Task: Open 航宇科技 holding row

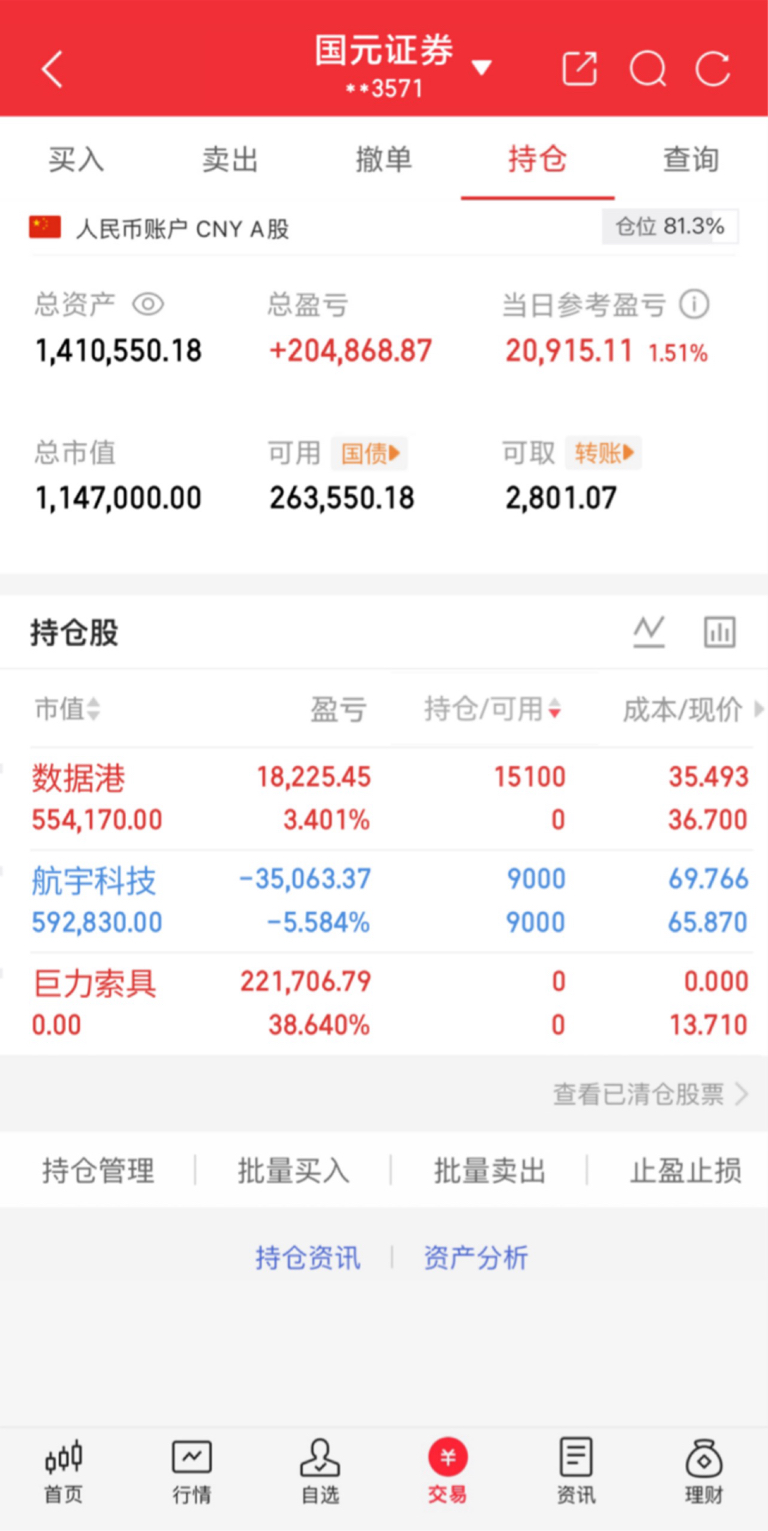Action: [x=384, y=901]
